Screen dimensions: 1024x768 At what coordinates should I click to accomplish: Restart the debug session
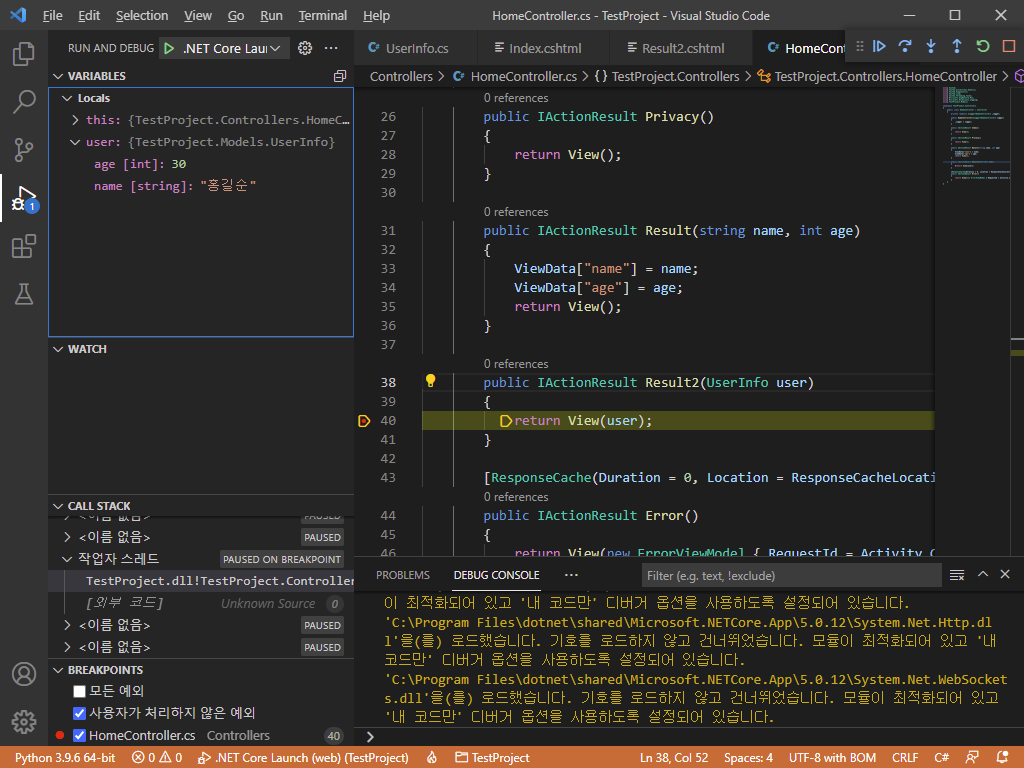pyautogui.click(x=983, y=46)
